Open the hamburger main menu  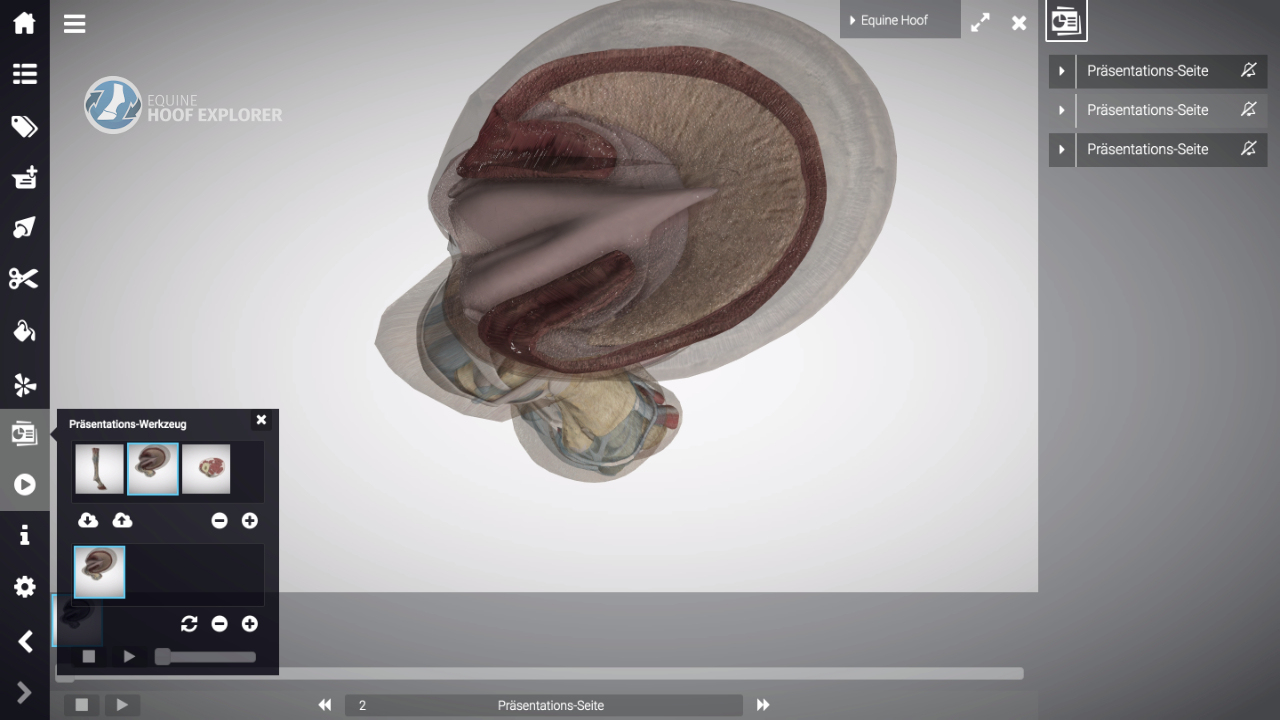pyautogui.click(x=75, y=24)
